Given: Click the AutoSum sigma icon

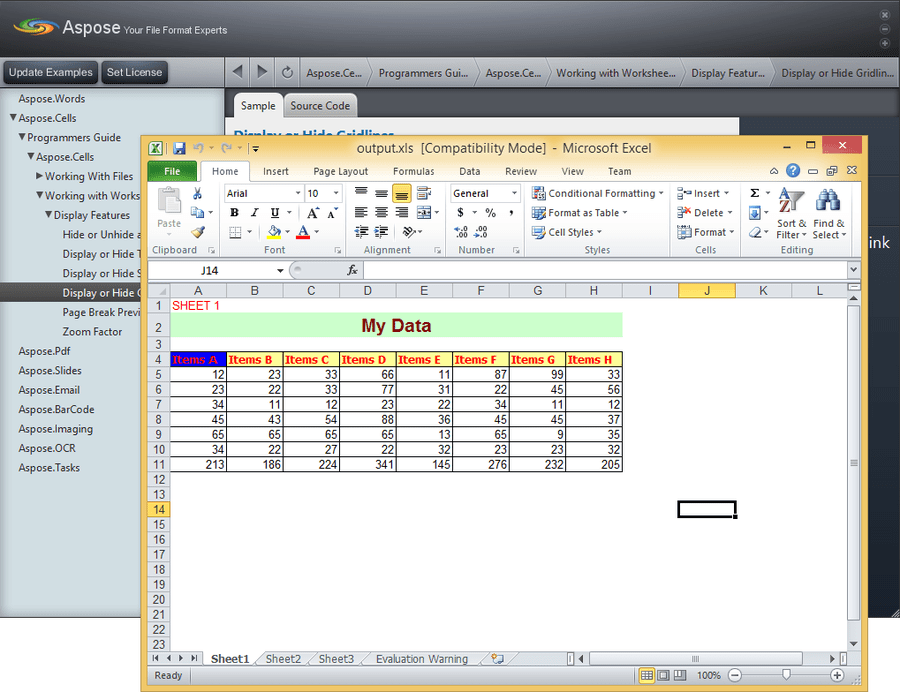Looking at the screenshot, I should [755, 193].
